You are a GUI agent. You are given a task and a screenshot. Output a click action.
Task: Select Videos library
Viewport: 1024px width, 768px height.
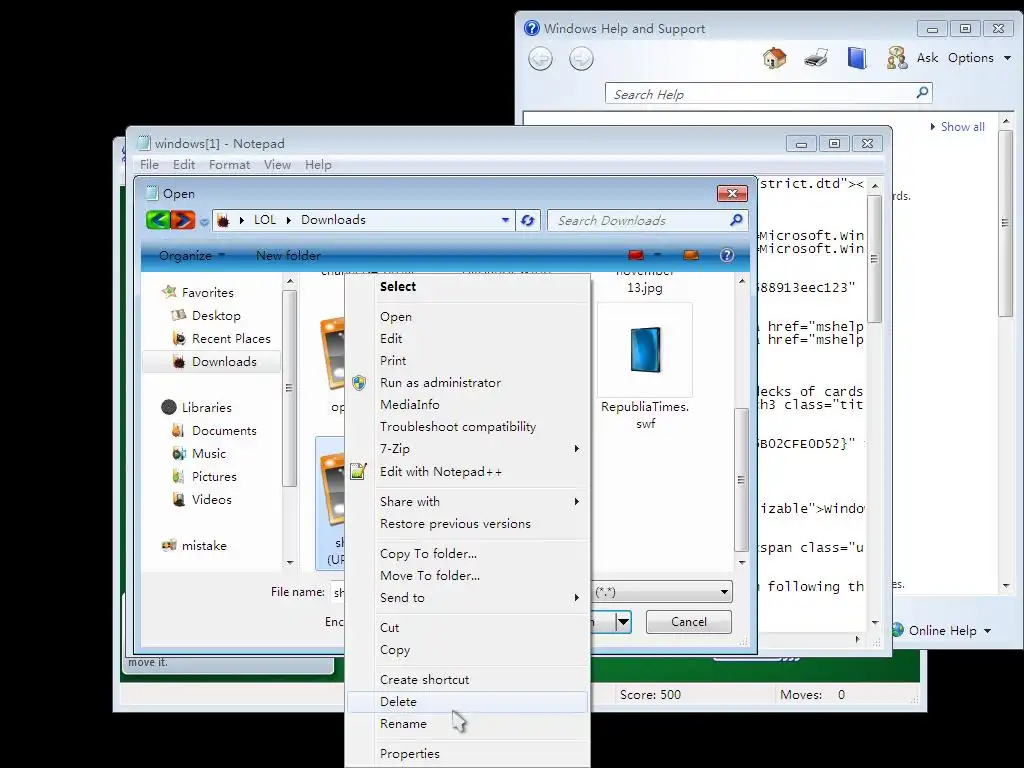212,499
